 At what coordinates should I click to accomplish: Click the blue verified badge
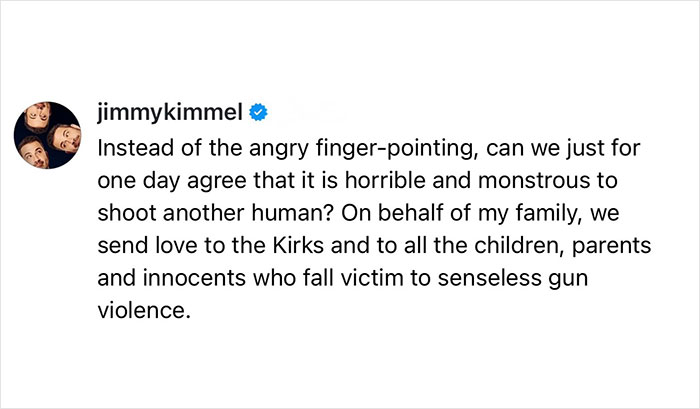258,113
